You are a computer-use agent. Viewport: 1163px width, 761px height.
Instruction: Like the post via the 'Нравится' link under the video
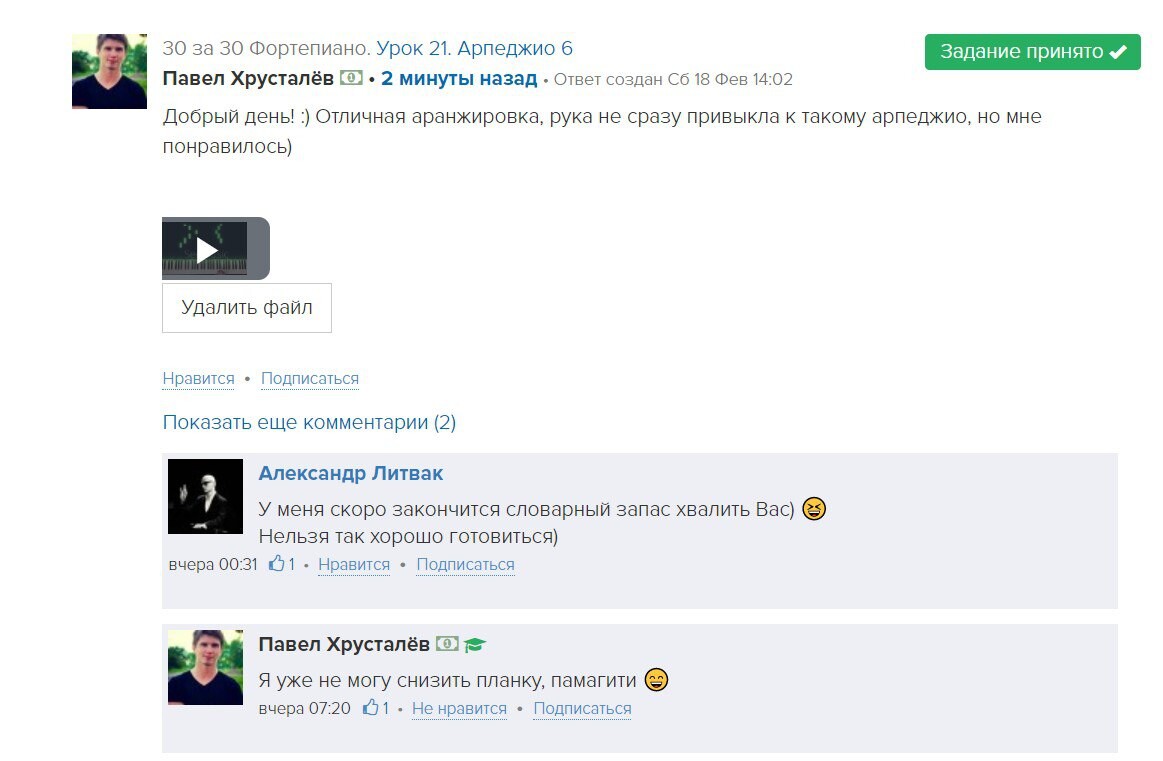[199, 378]
